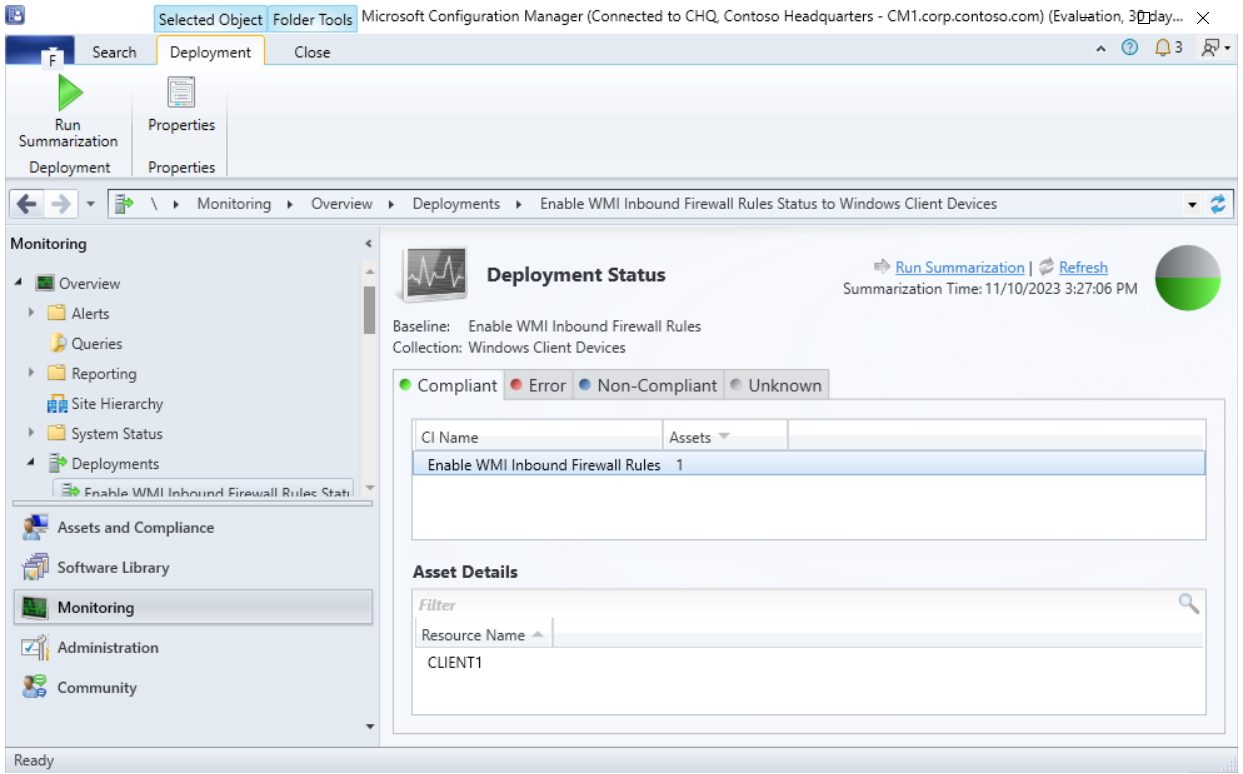Switch to the Unknown status tab
The width and height of the screenshot is (1243, 774).
point(776,386)
